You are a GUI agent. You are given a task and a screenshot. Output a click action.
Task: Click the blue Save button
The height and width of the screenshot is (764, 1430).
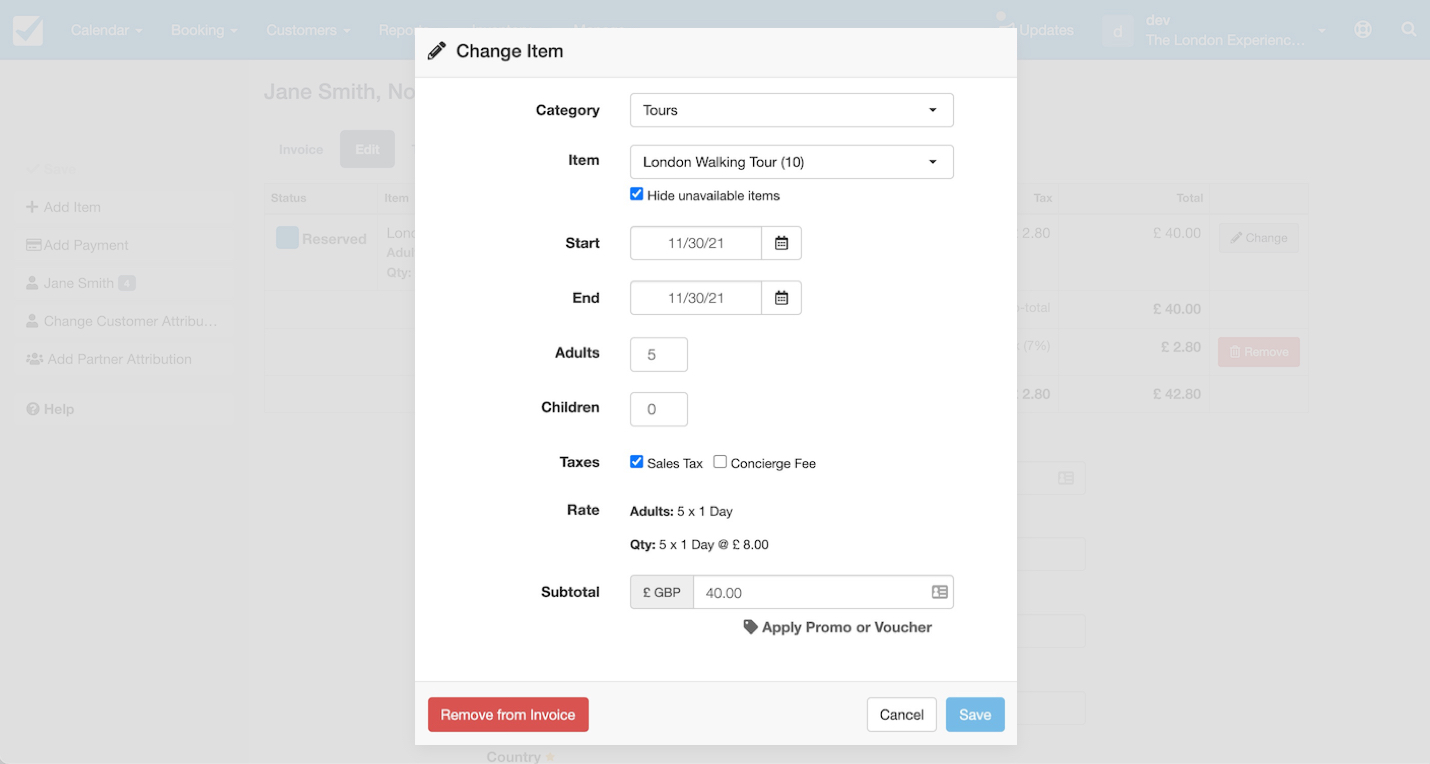(975, 715)
